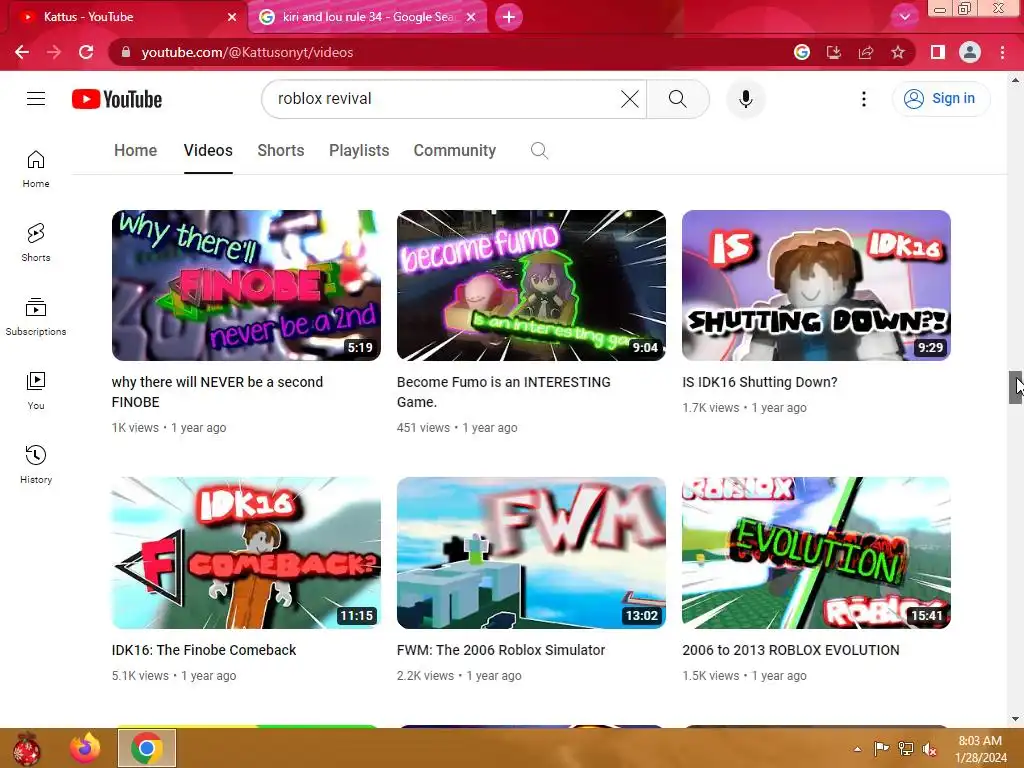This screenshot has height=768, width=1024.
Task: Open '2006 to 2013 ROBLOX EVOLUTION' title
Action: pos(791,650)
